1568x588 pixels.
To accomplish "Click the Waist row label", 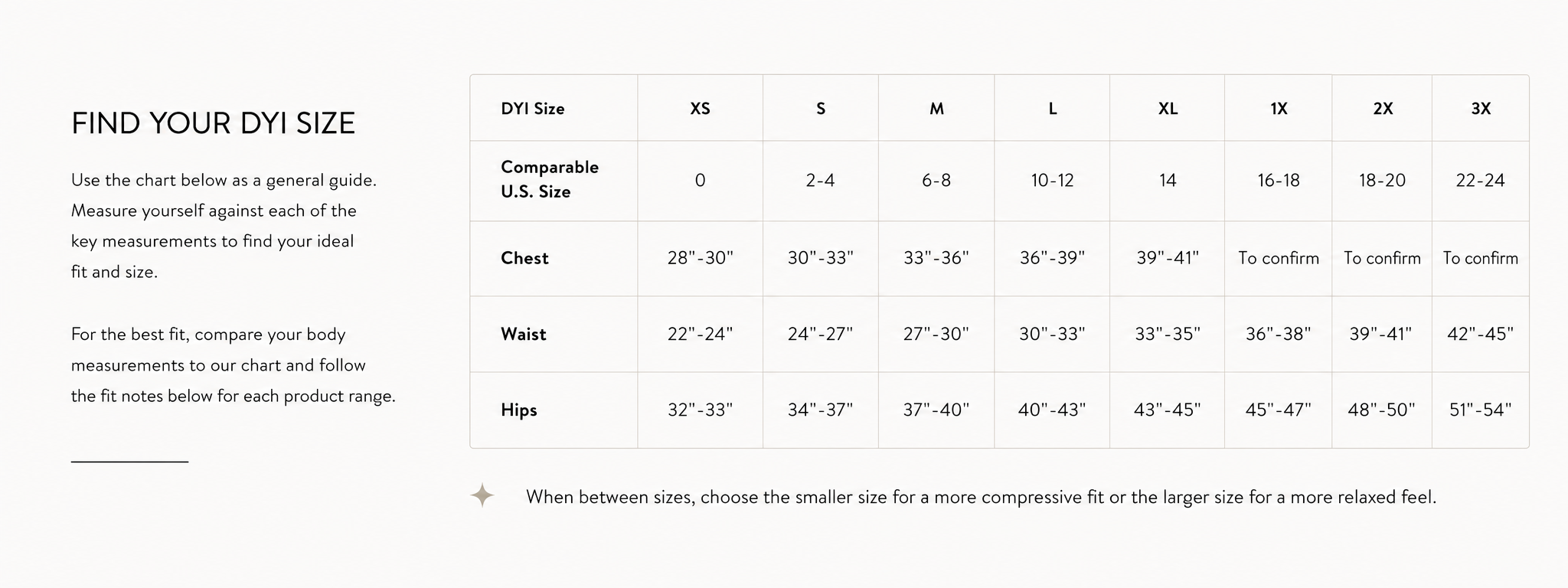I will 524,334.
